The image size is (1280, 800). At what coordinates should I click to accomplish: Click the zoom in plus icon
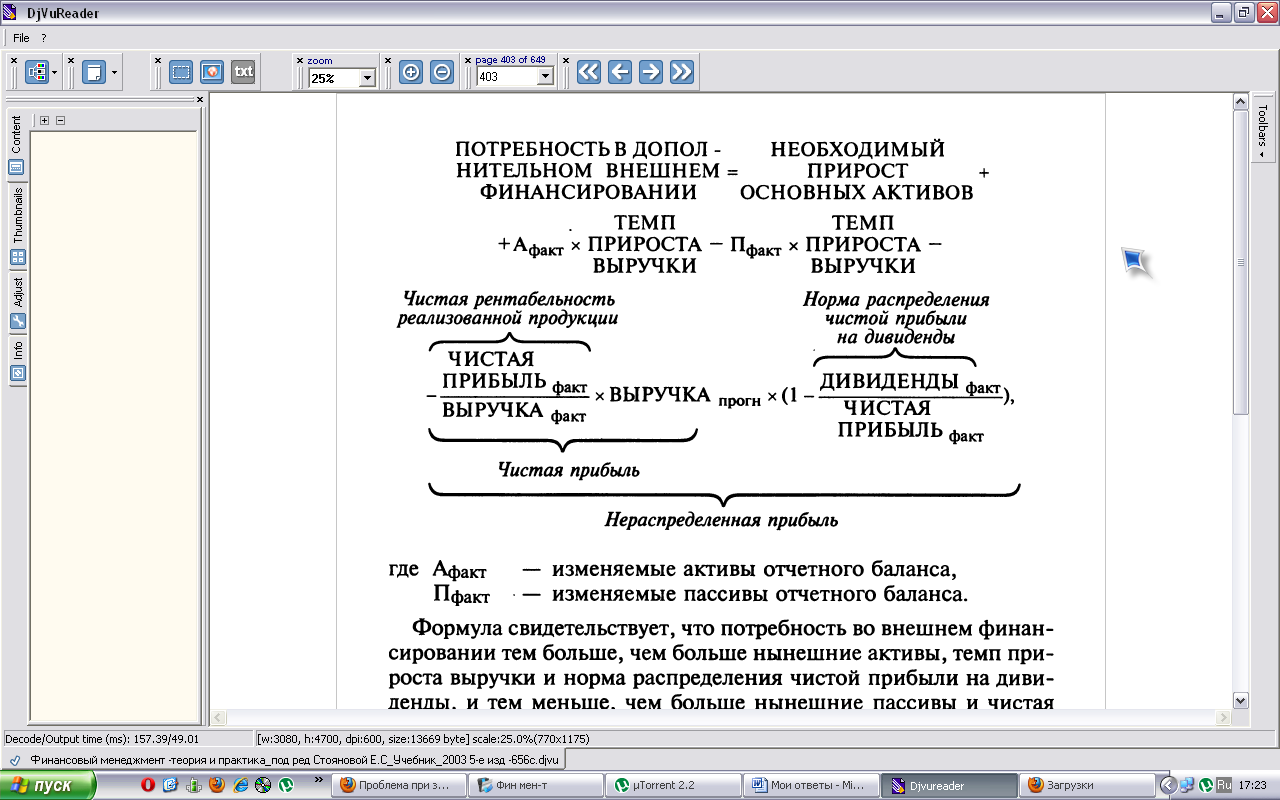tap(411, 72)
